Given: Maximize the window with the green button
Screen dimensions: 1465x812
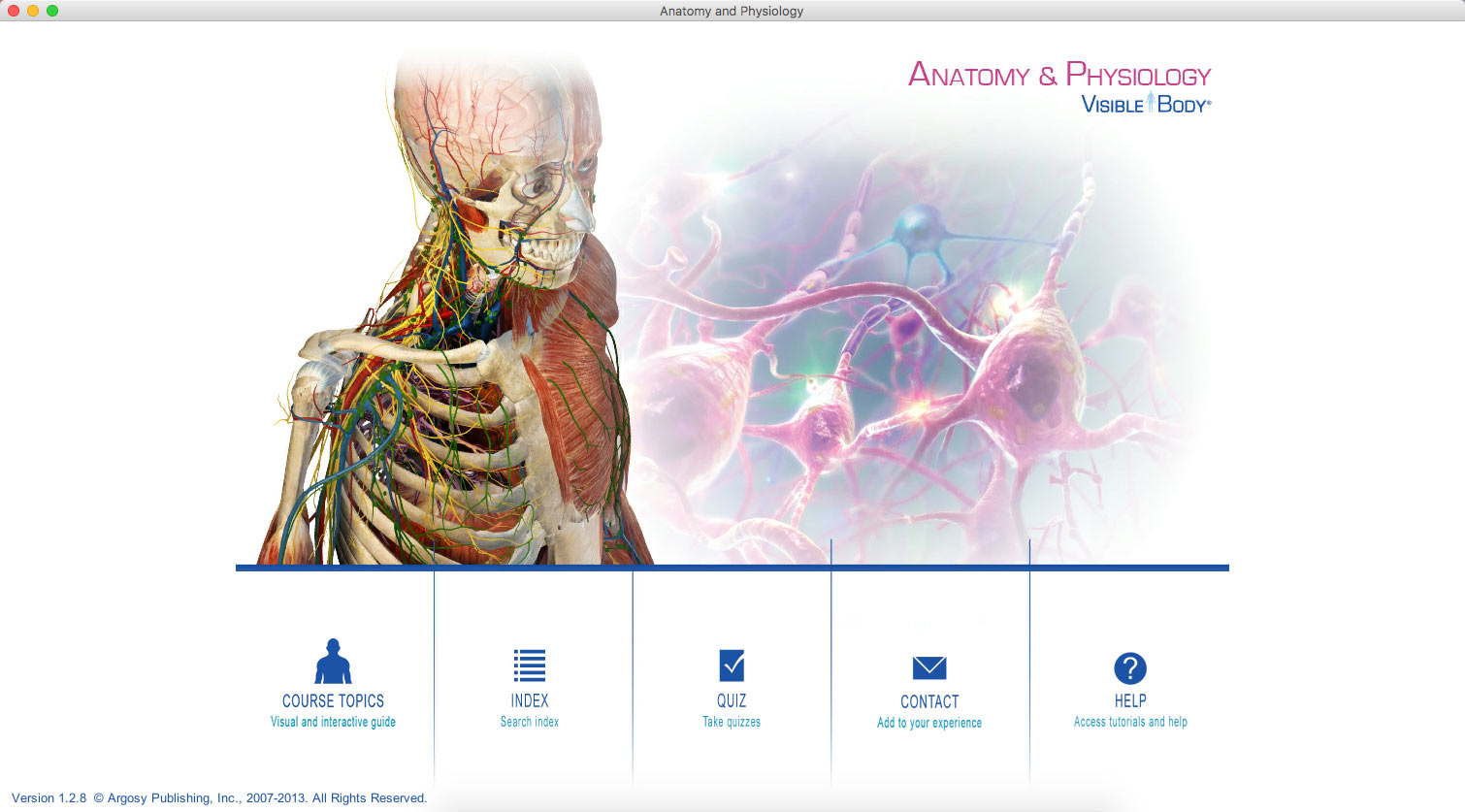Looking at the screenshot, I should (x=52, y=11).
